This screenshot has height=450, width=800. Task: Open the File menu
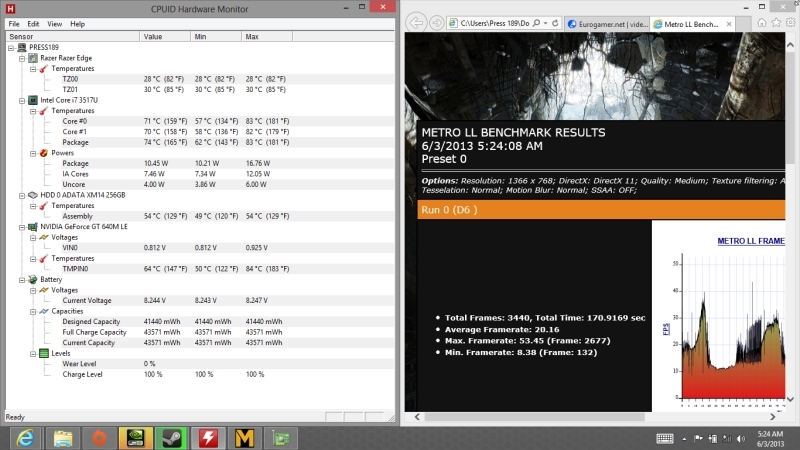pyautogui.click(x=14, y=24)
